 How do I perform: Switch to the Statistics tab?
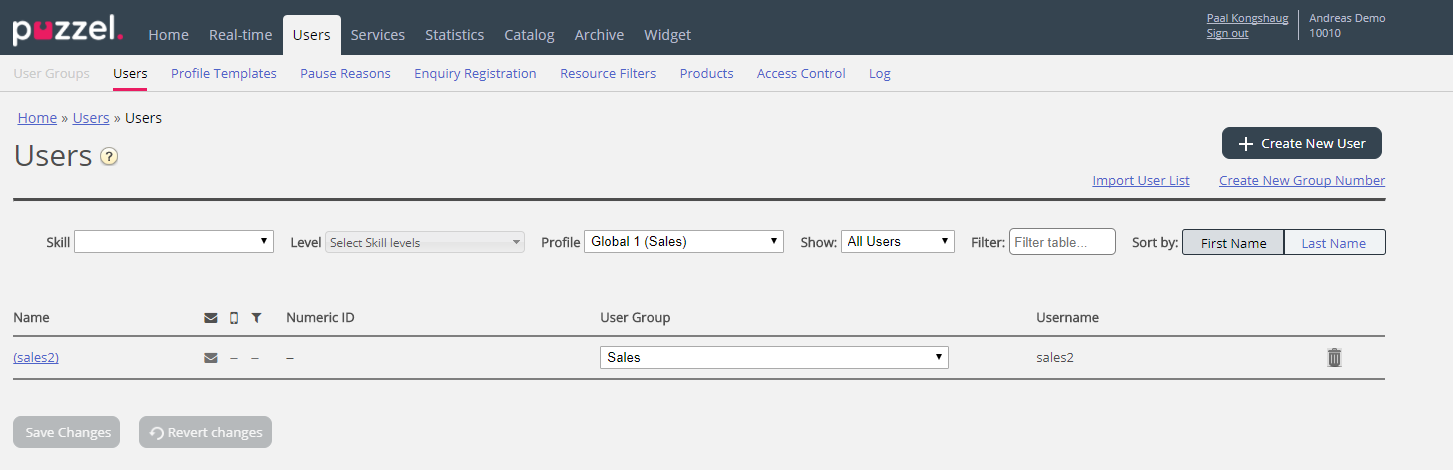pyautogui.click(x=454, y=35)
